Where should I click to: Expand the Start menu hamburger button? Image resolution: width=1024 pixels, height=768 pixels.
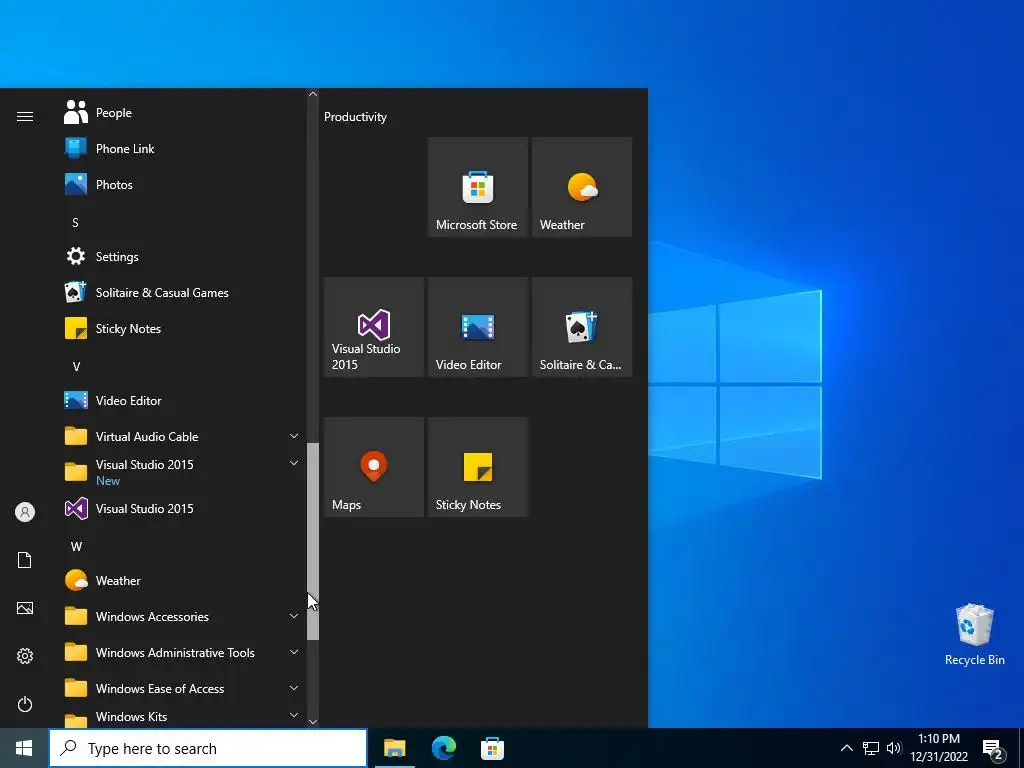pos(25,116)
